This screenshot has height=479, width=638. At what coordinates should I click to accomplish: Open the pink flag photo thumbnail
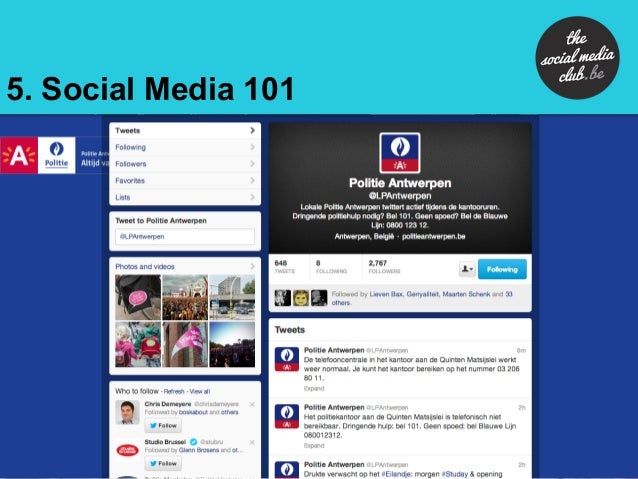click(185, 344)
